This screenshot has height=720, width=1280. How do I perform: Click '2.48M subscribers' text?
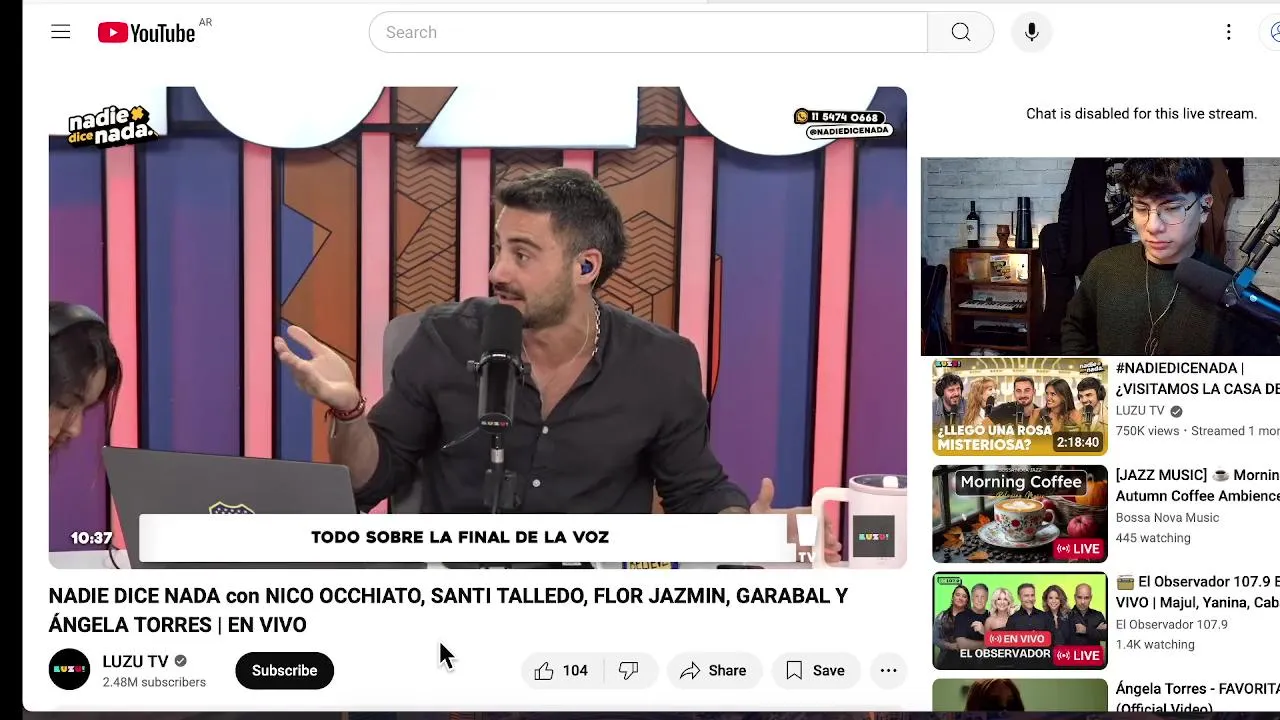(154, 682)
